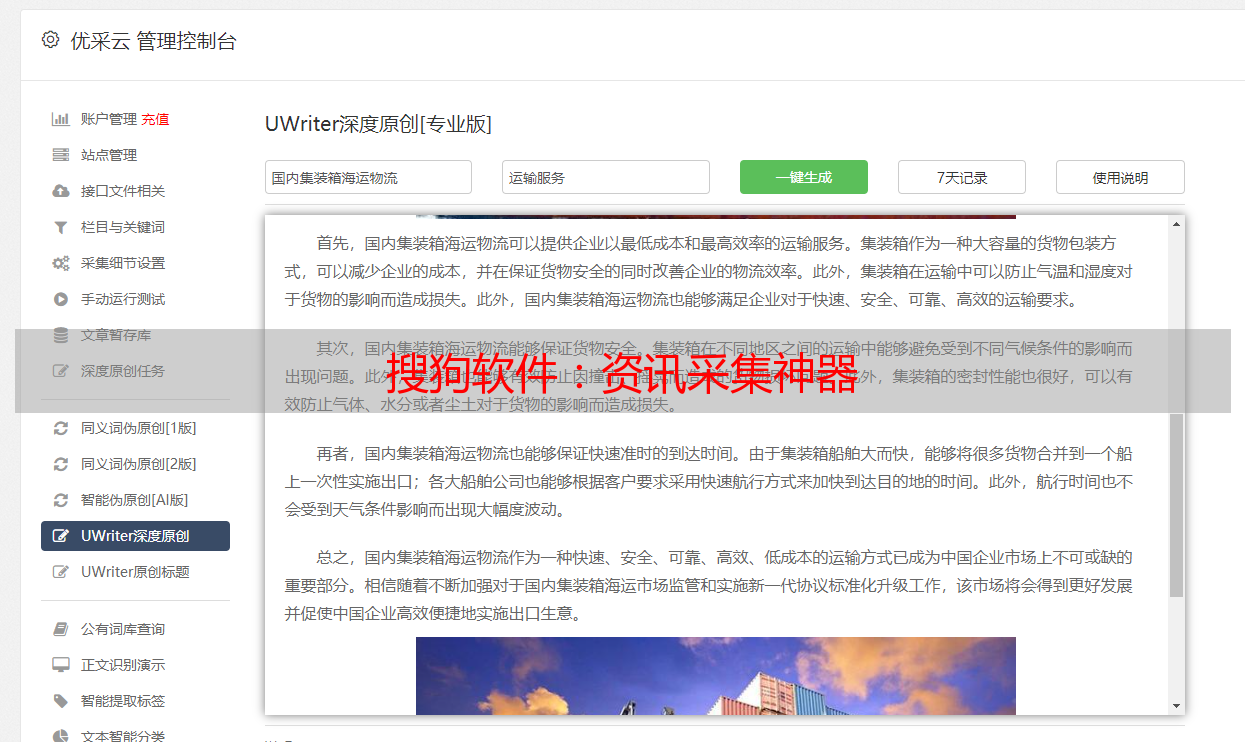The height and width of the screenshot is (742, 1245).
Task: Click the tag icon next to 智能提取标签
Action: 61,701
